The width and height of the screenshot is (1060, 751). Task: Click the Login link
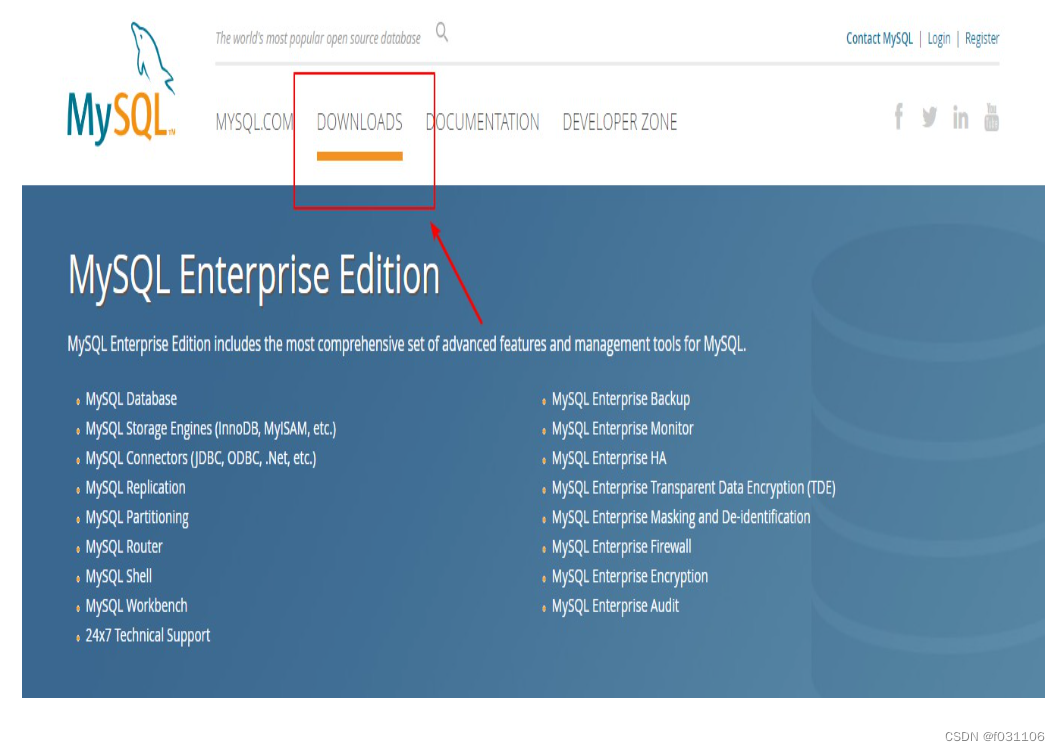[x=938, y=39]
